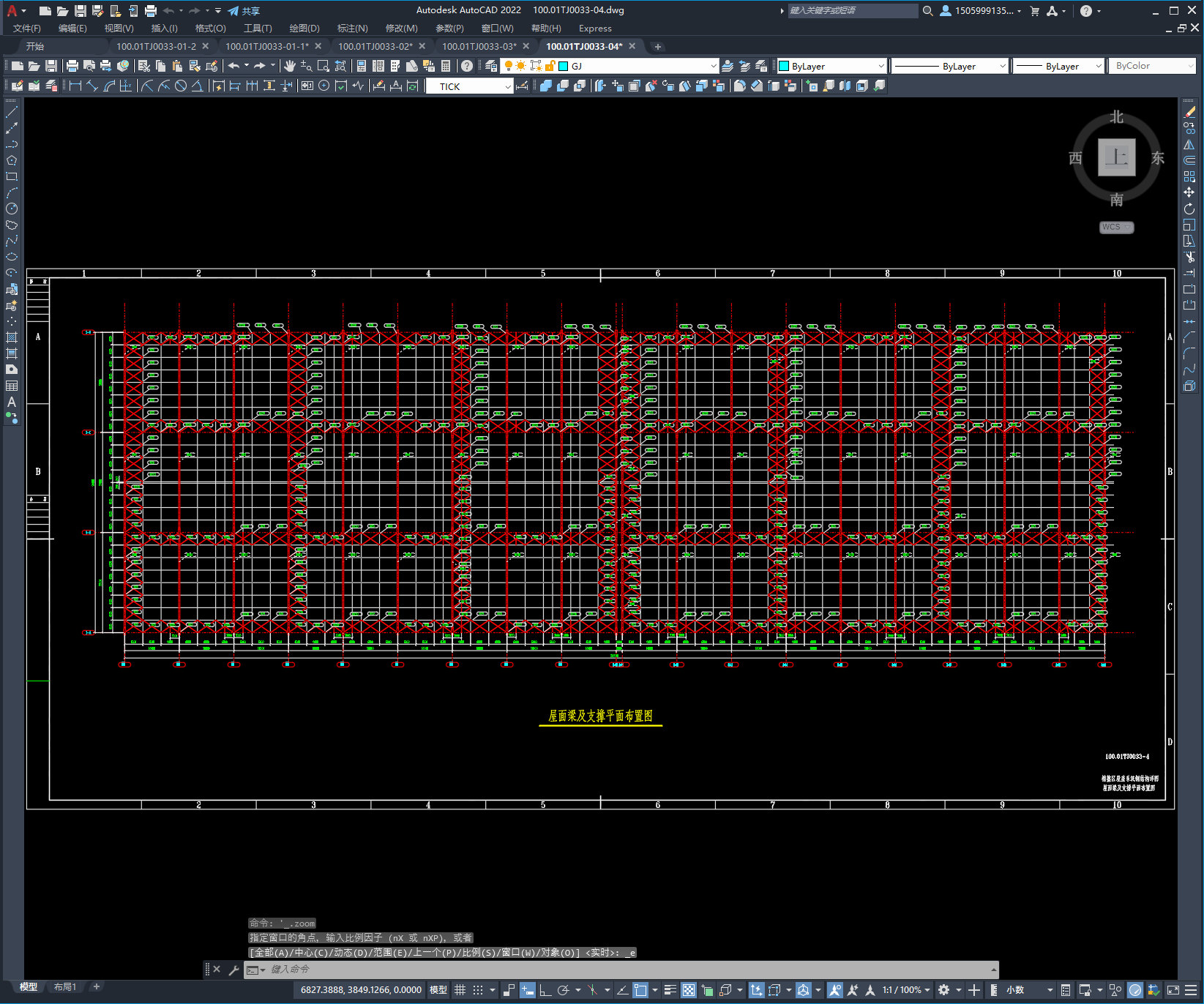Open the ByColor plot style dropdown
This screenshot has width=1204, height=1004.
point(1190,66)
